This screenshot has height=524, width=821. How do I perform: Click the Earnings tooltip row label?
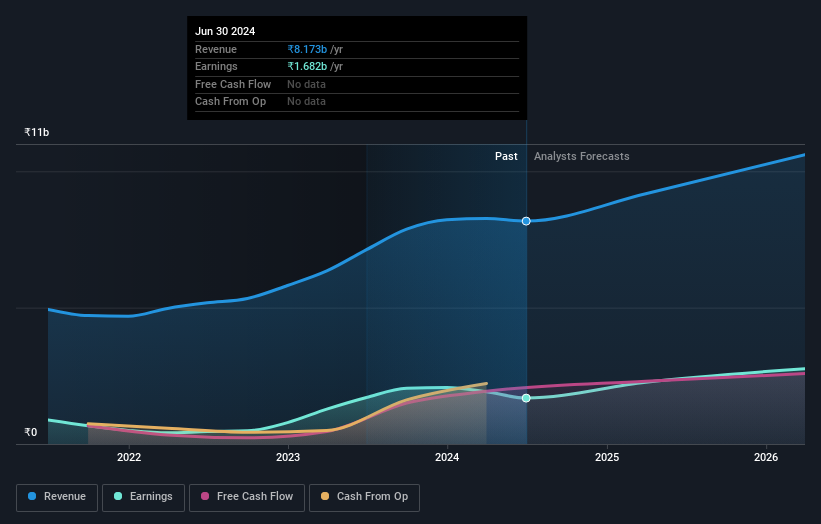pyautogui.click(x=216, y=66)
